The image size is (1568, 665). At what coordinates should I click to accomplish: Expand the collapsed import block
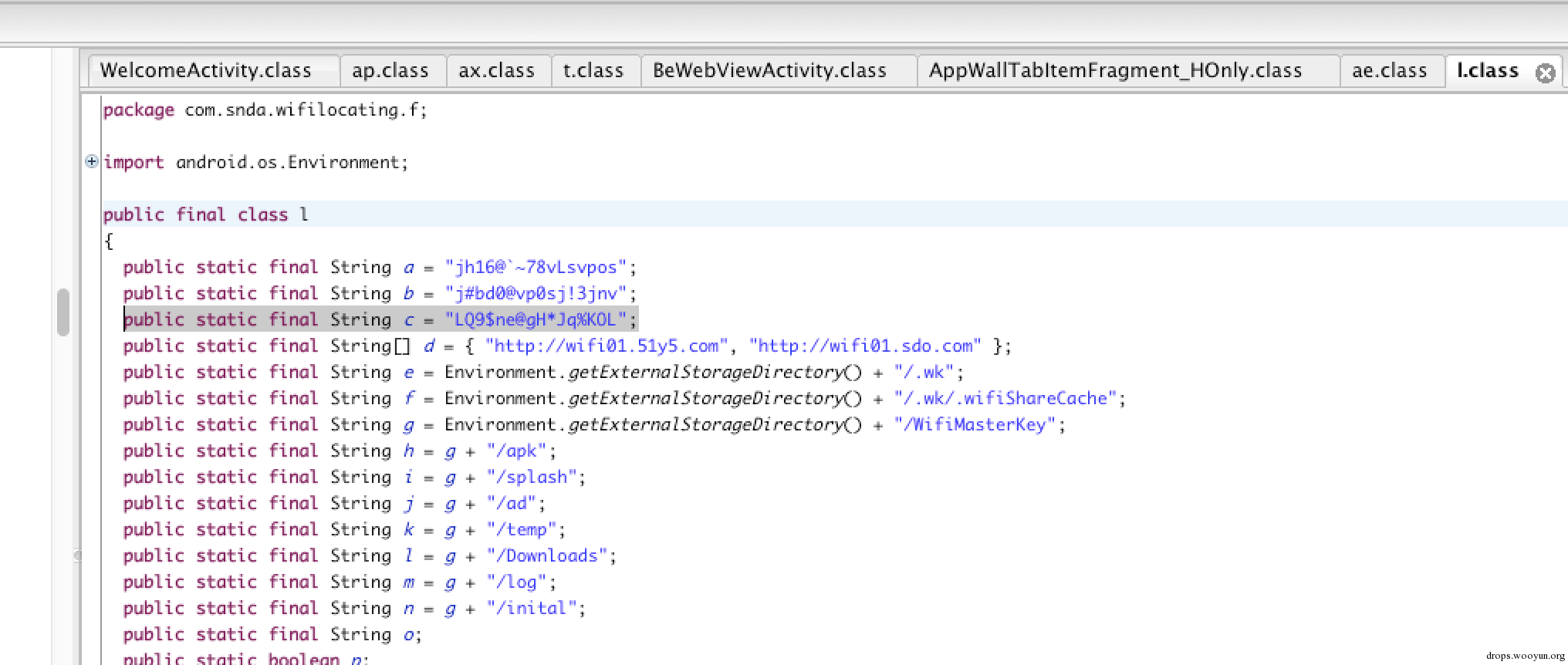92,161
